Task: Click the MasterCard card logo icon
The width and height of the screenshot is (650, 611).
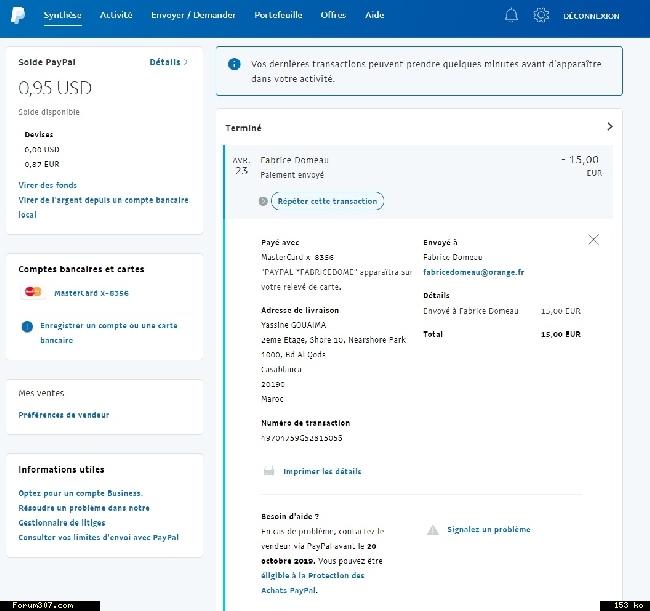Action: coord(33,292)
